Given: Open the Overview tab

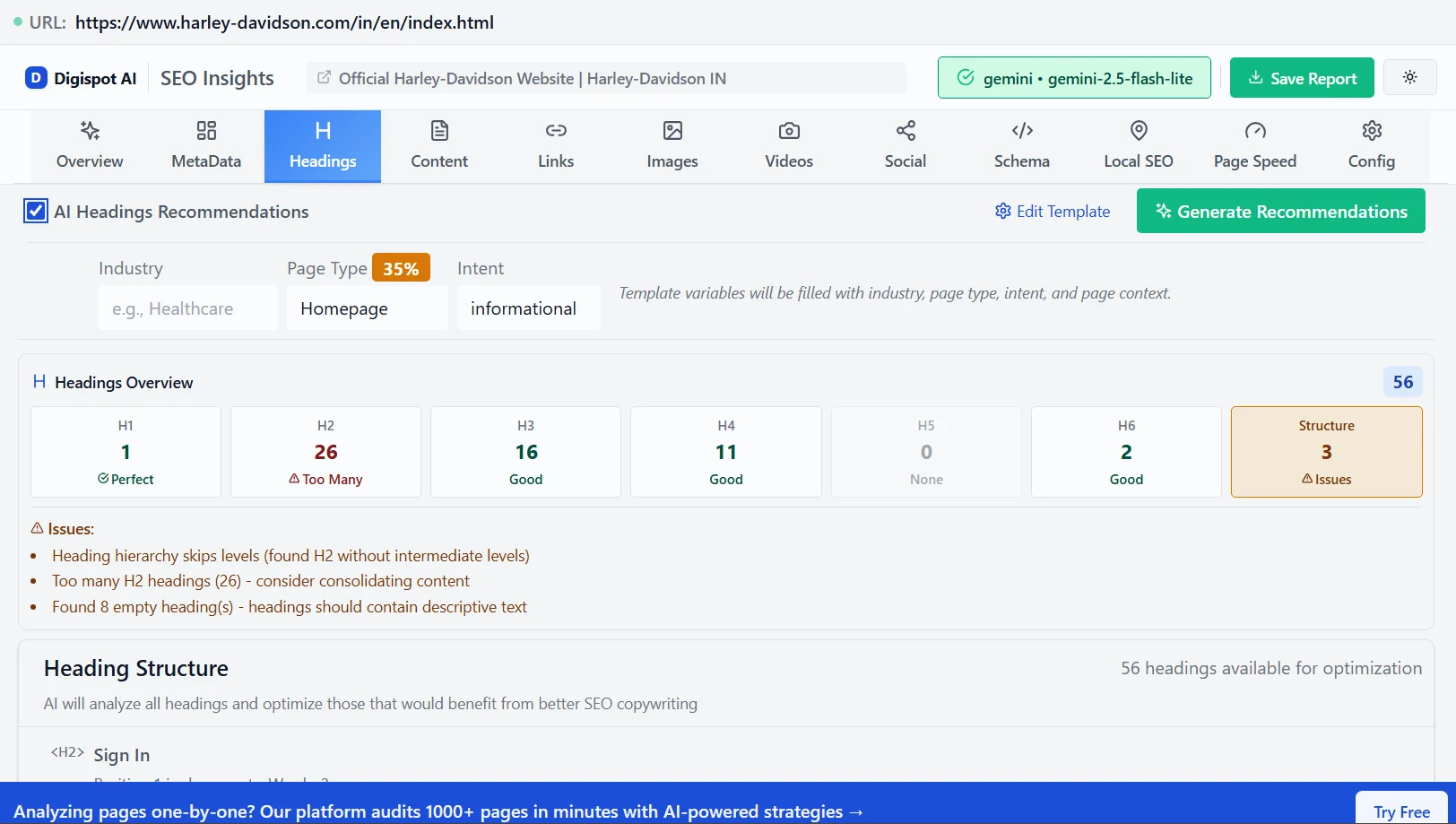Looking at the screenshot, I should point(90,146).
